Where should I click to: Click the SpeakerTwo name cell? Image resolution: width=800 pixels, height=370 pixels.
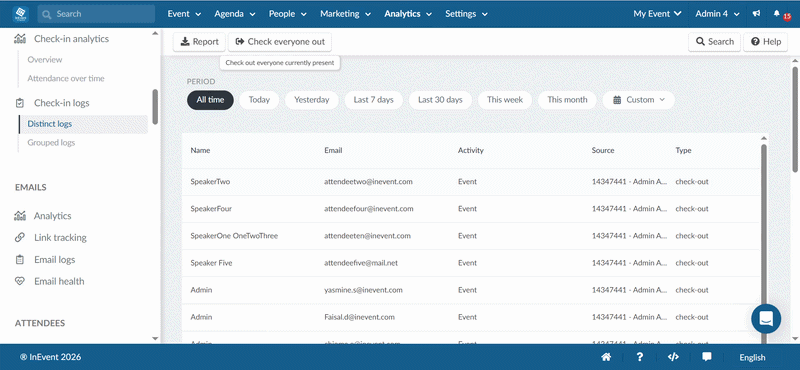point(210,182)
